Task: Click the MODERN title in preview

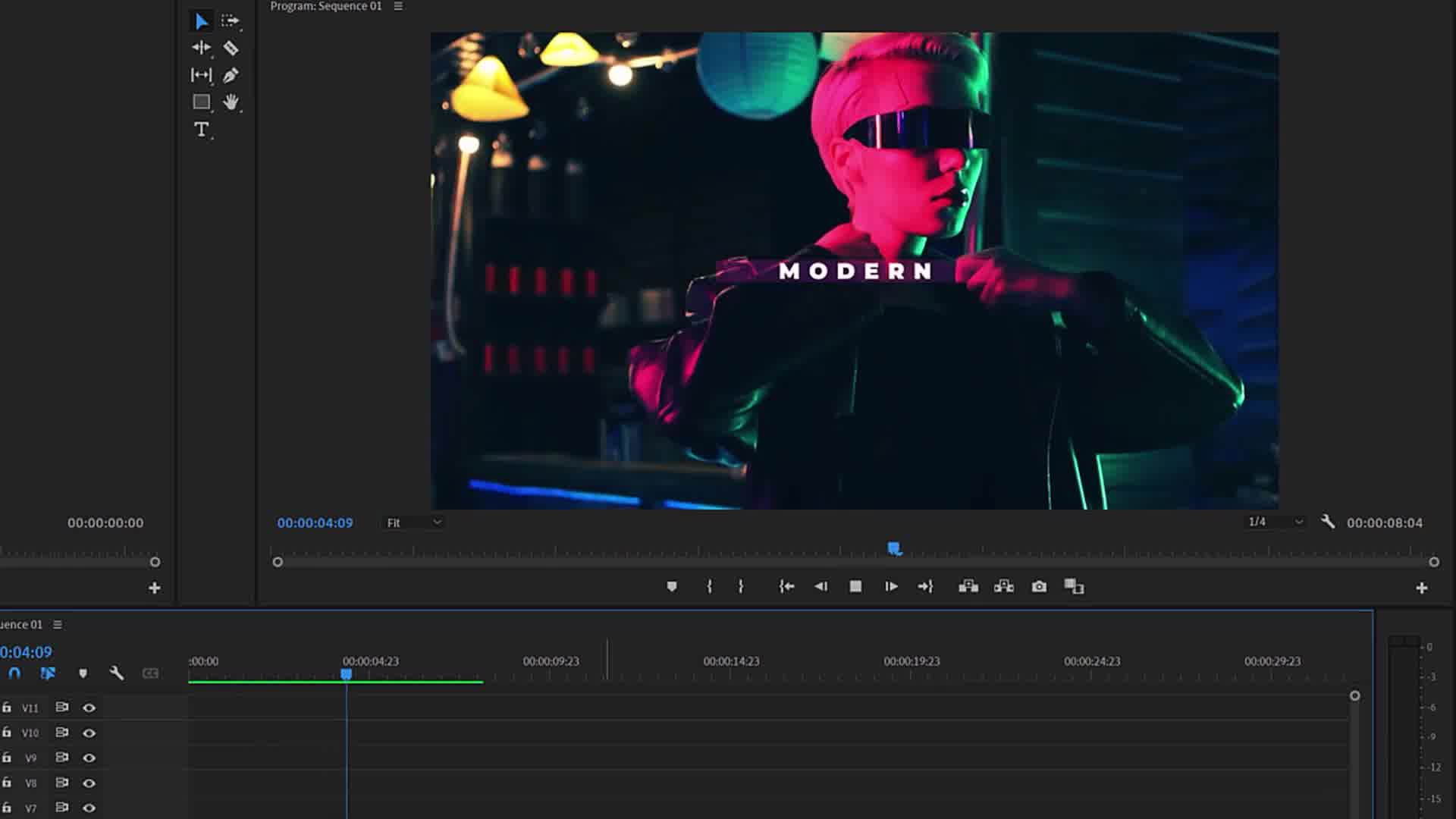Action: 855,271
